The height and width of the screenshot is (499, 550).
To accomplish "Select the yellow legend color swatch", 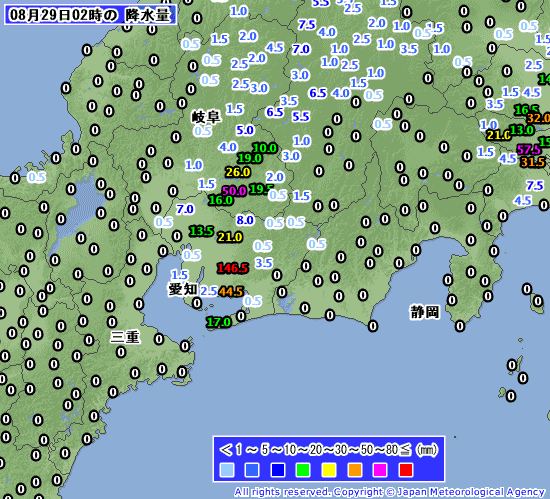I will (329, 470).
